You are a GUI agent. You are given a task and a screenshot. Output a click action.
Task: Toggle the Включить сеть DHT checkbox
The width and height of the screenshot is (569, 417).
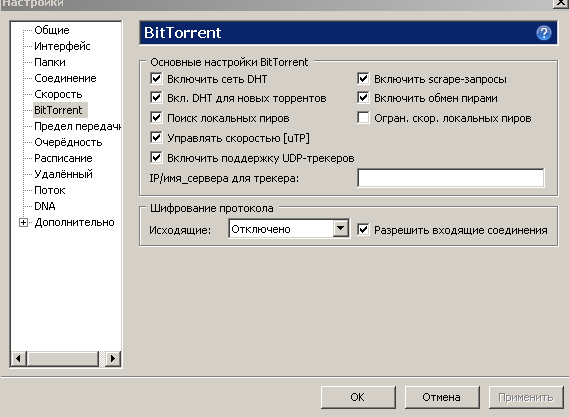tap(156, 78)
